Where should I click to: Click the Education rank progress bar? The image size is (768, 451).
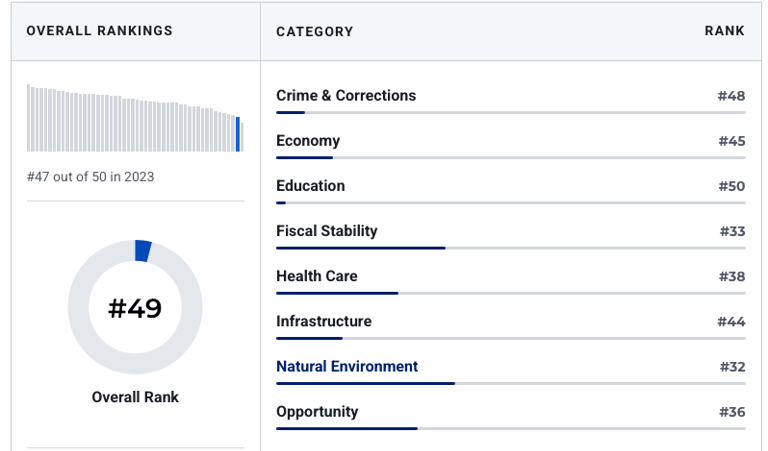click(510, 203)
